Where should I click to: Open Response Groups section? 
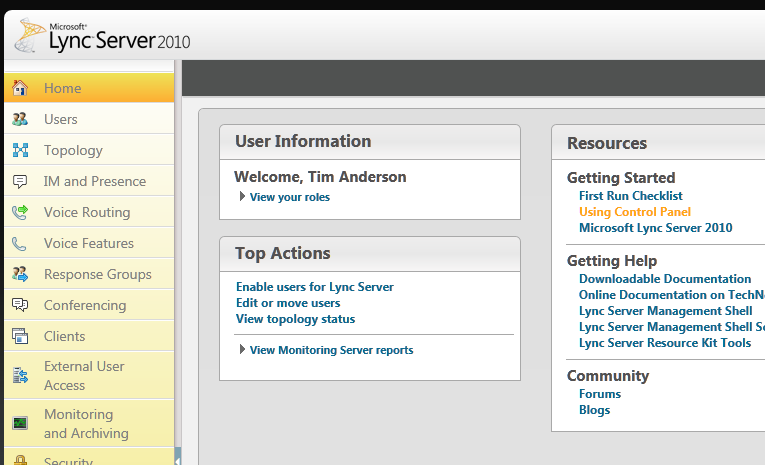click(89, 274)
